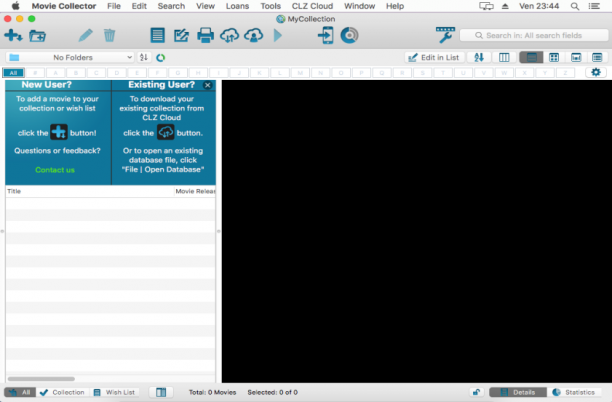The height and width of the screenshot is (402, 612).
Task: Click the Spotlight search icon
Action: tap(575, 6)
